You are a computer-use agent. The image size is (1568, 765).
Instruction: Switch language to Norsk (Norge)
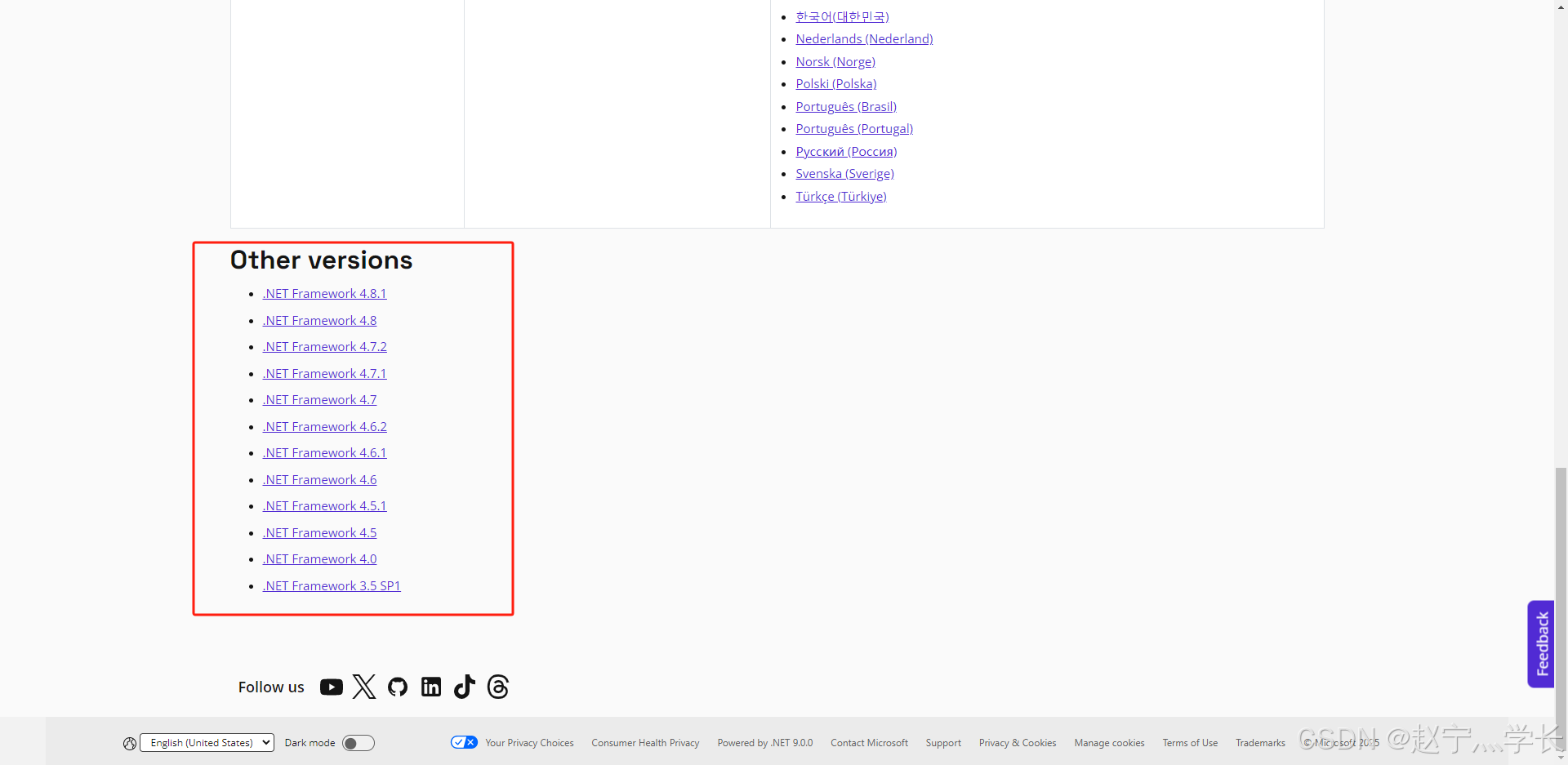pyautogui.click(x=835, y=62)
